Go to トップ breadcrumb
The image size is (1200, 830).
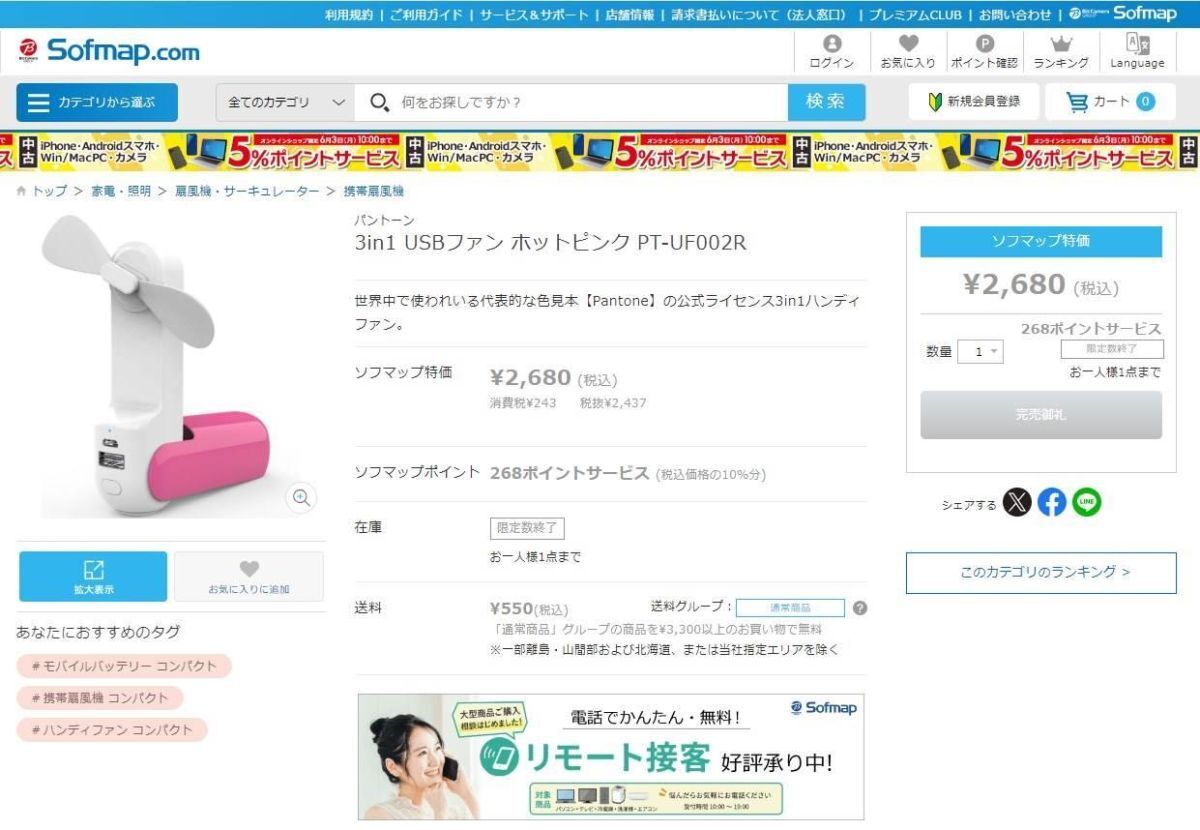tap(50, 191)
